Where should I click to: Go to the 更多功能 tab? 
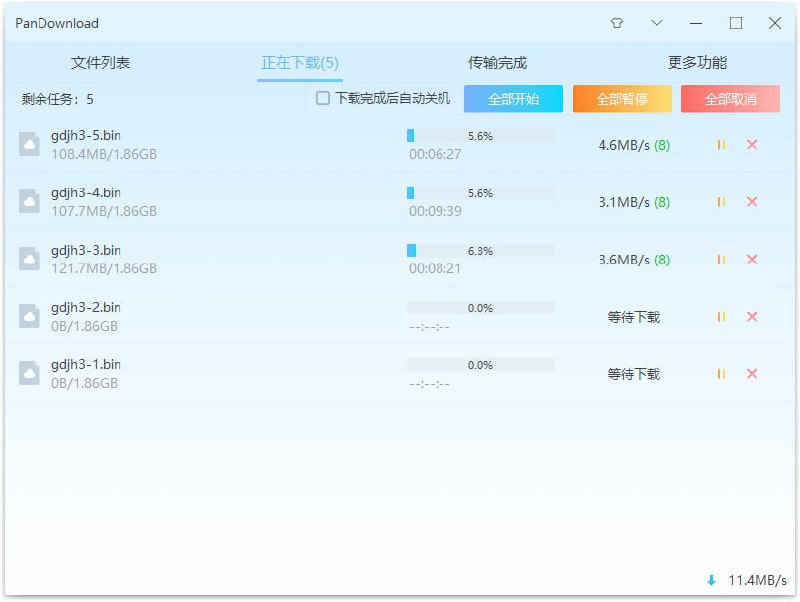click(x=697, y=62)
